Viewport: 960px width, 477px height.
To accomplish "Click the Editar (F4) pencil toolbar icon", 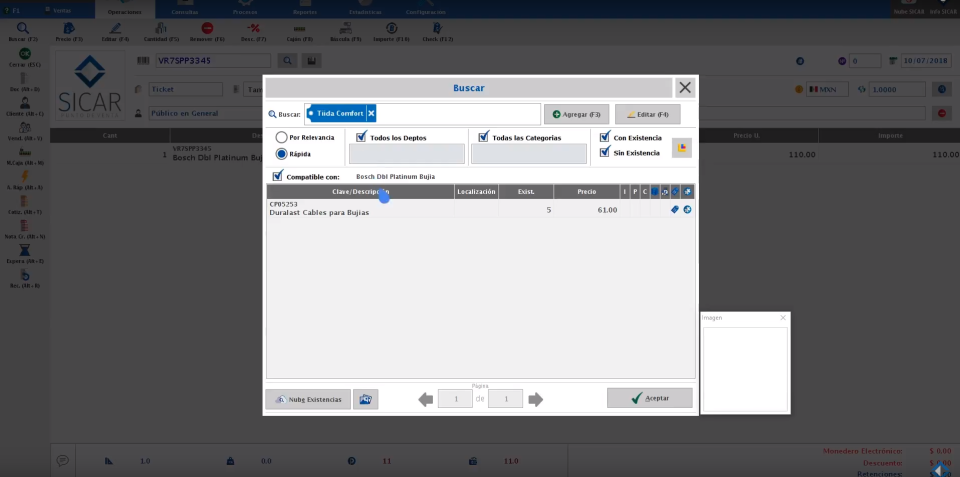I will click(115, 28).
